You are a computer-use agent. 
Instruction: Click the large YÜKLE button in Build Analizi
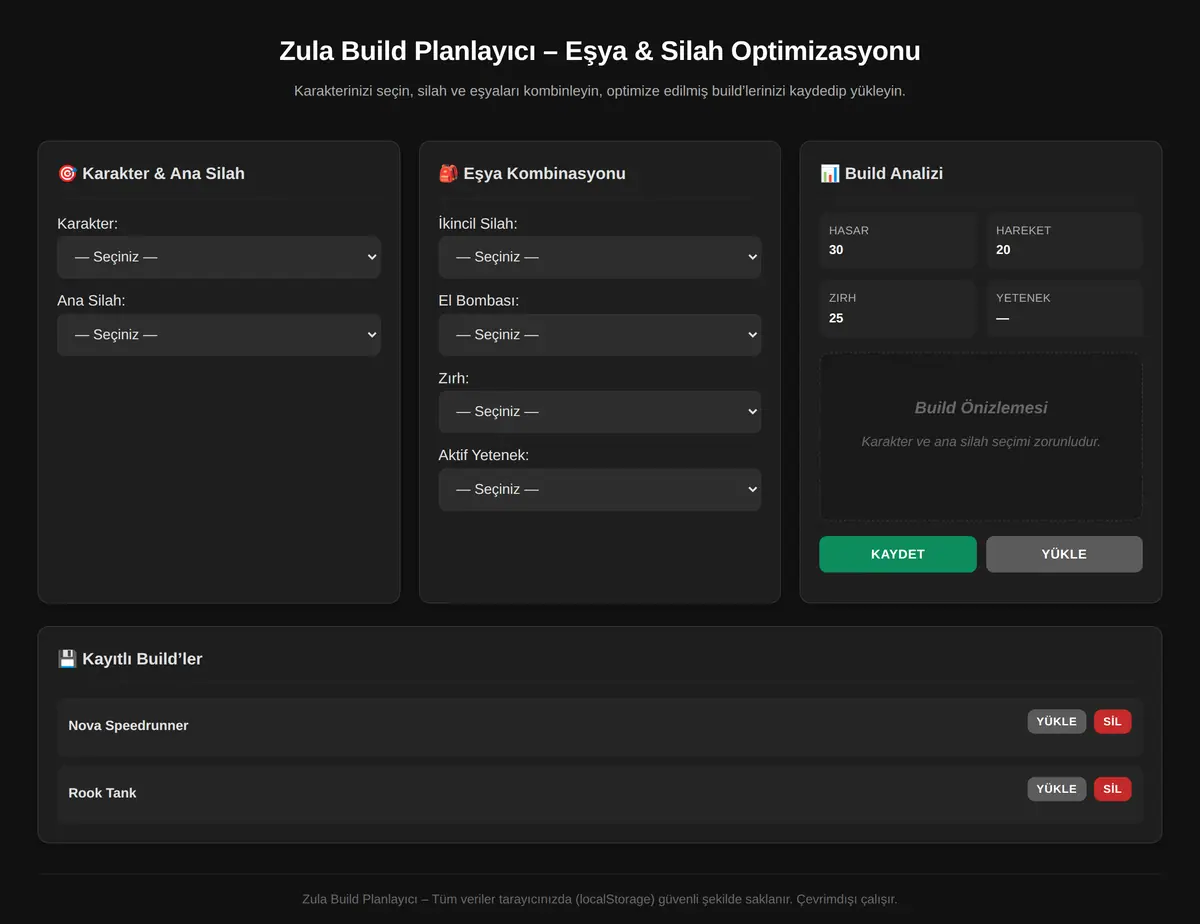coord(1064,554)
